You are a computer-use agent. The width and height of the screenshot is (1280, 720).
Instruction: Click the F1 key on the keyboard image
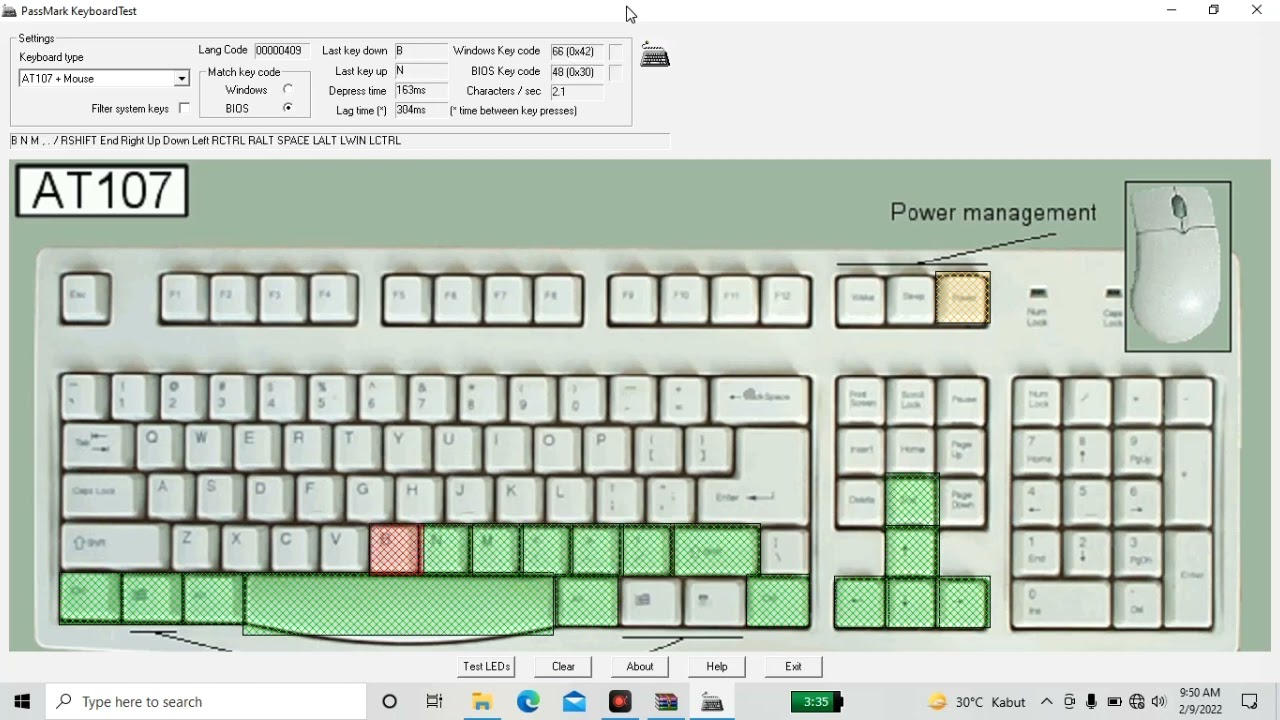[x=183, y=298]
